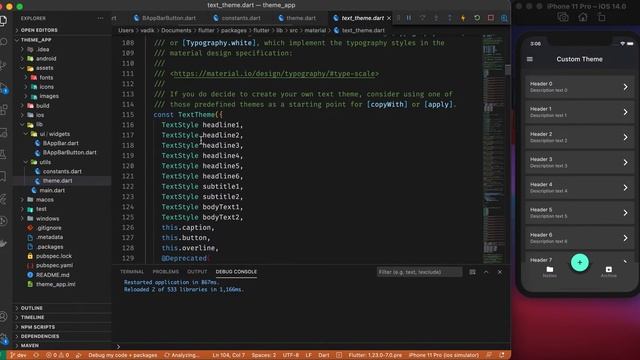This screenshot has height=360, width=640.
Task: Tap the Notes folder tab in the app
Action: pos(549,271)
